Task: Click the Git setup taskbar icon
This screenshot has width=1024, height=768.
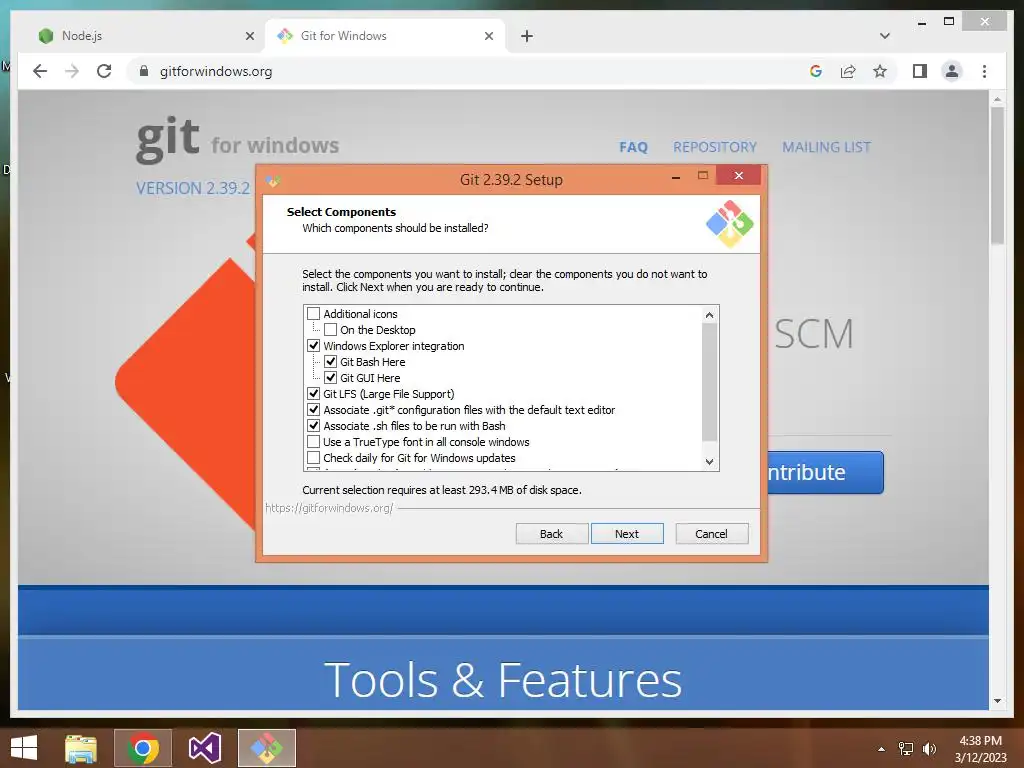Action: click(266, 748)
